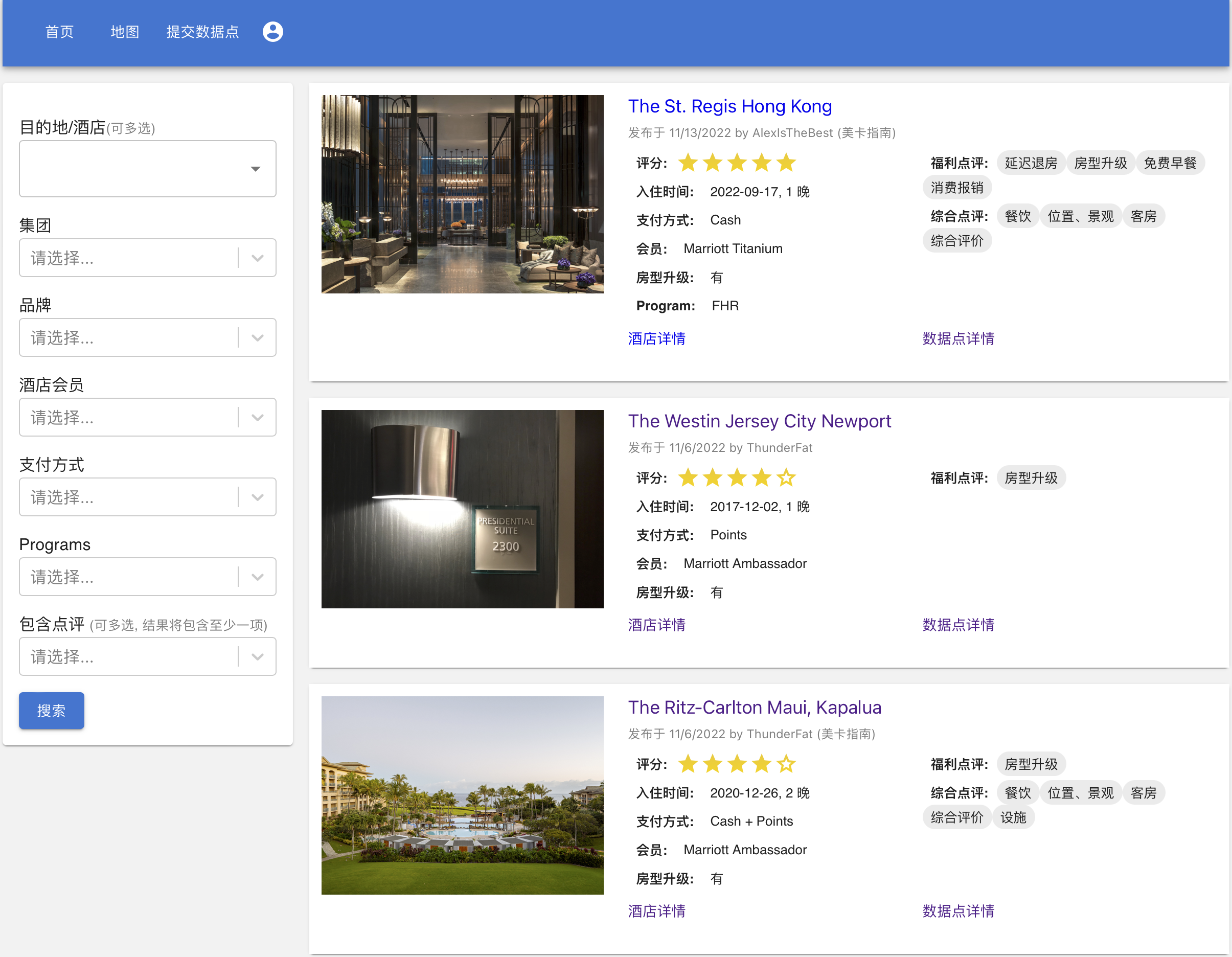The image size is (1232, 957).
Task: Click the empty fifth star of Westin rating
Action: click(786, 478)
